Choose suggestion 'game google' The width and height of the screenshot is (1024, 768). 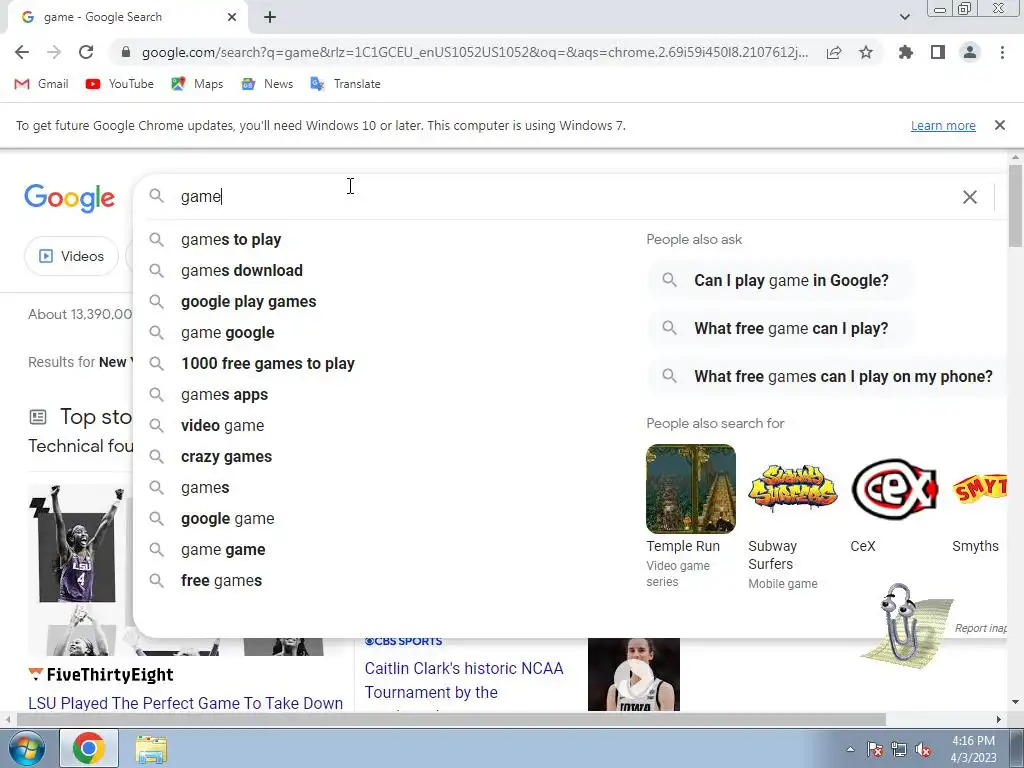pyautogui.click(x=227, y=332)
